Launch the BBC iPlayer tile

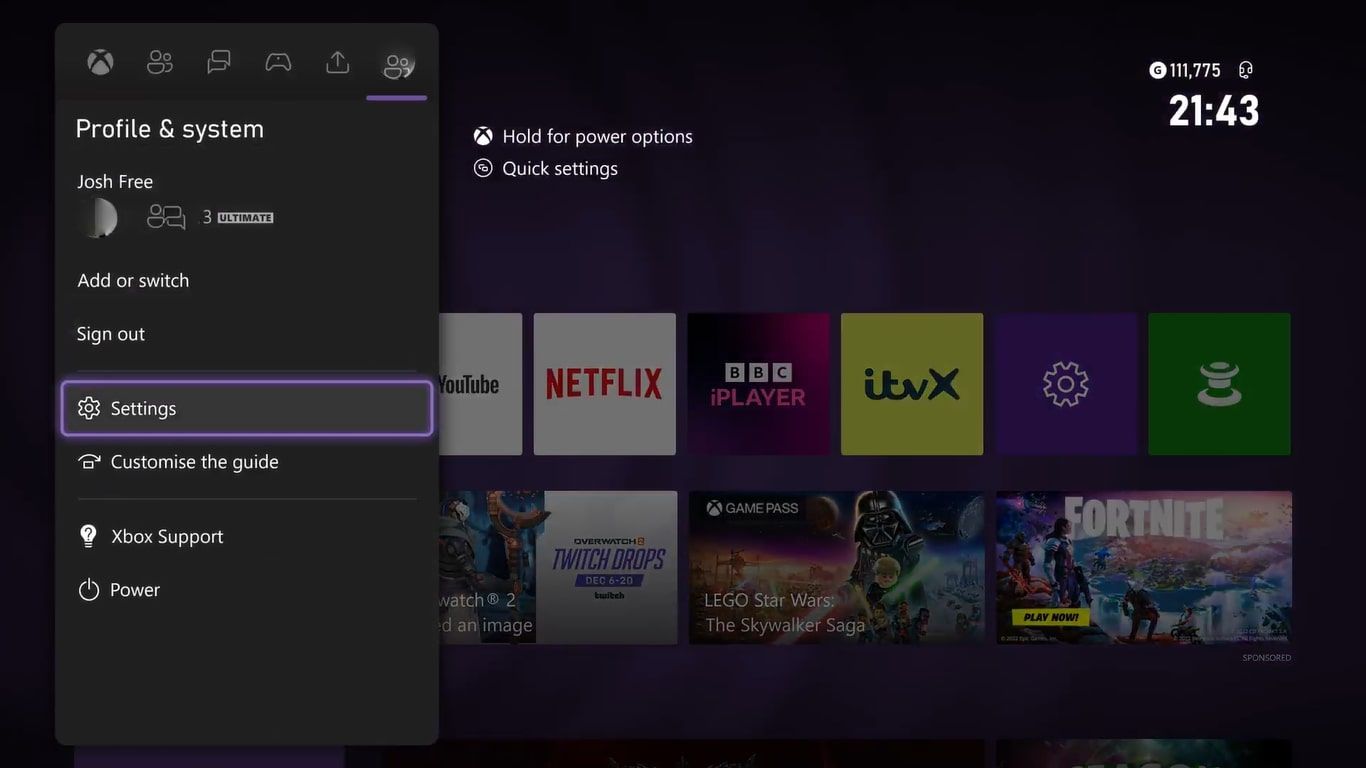758,384
